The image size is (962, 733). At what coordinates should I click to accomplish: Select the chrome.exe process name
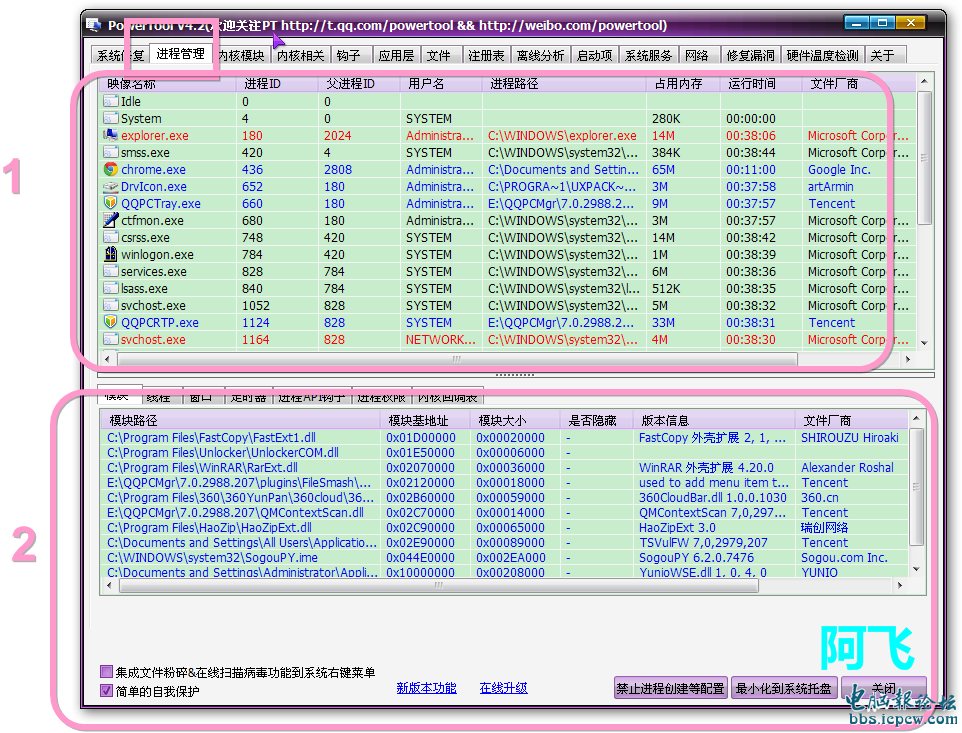[x=153, y=169]
